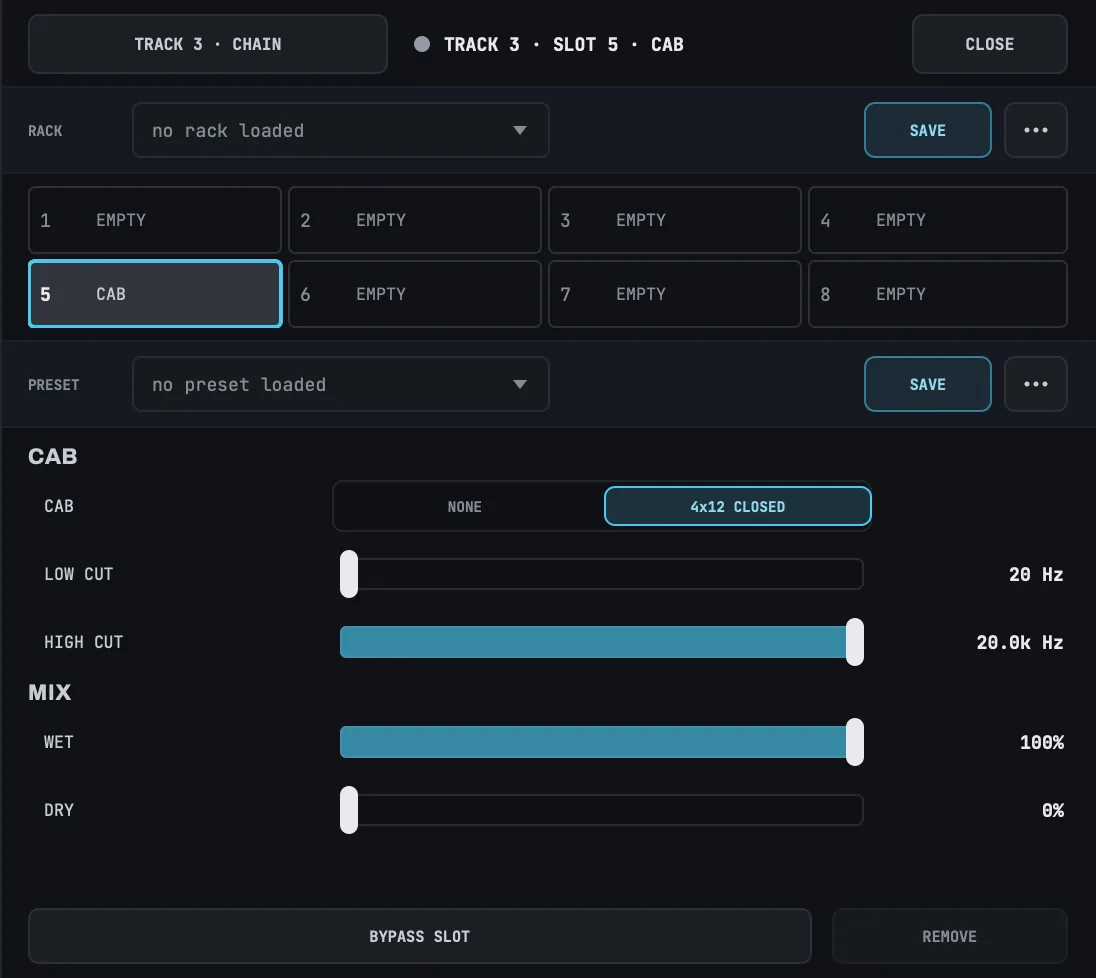The image size is (1096, 978).
Task: Select empty slot 6
Action: click(414, 294)
